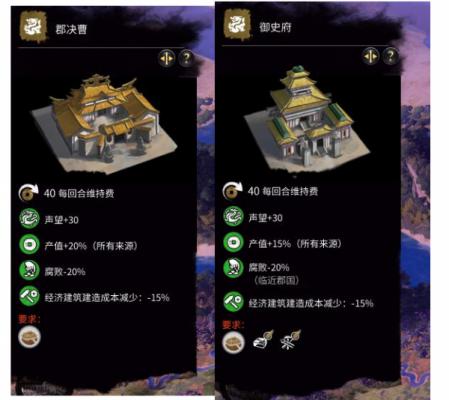Click the second requirement icon in 御史府 panel
Viewport: 449px width, 400px height.
[x=263, y=340]
